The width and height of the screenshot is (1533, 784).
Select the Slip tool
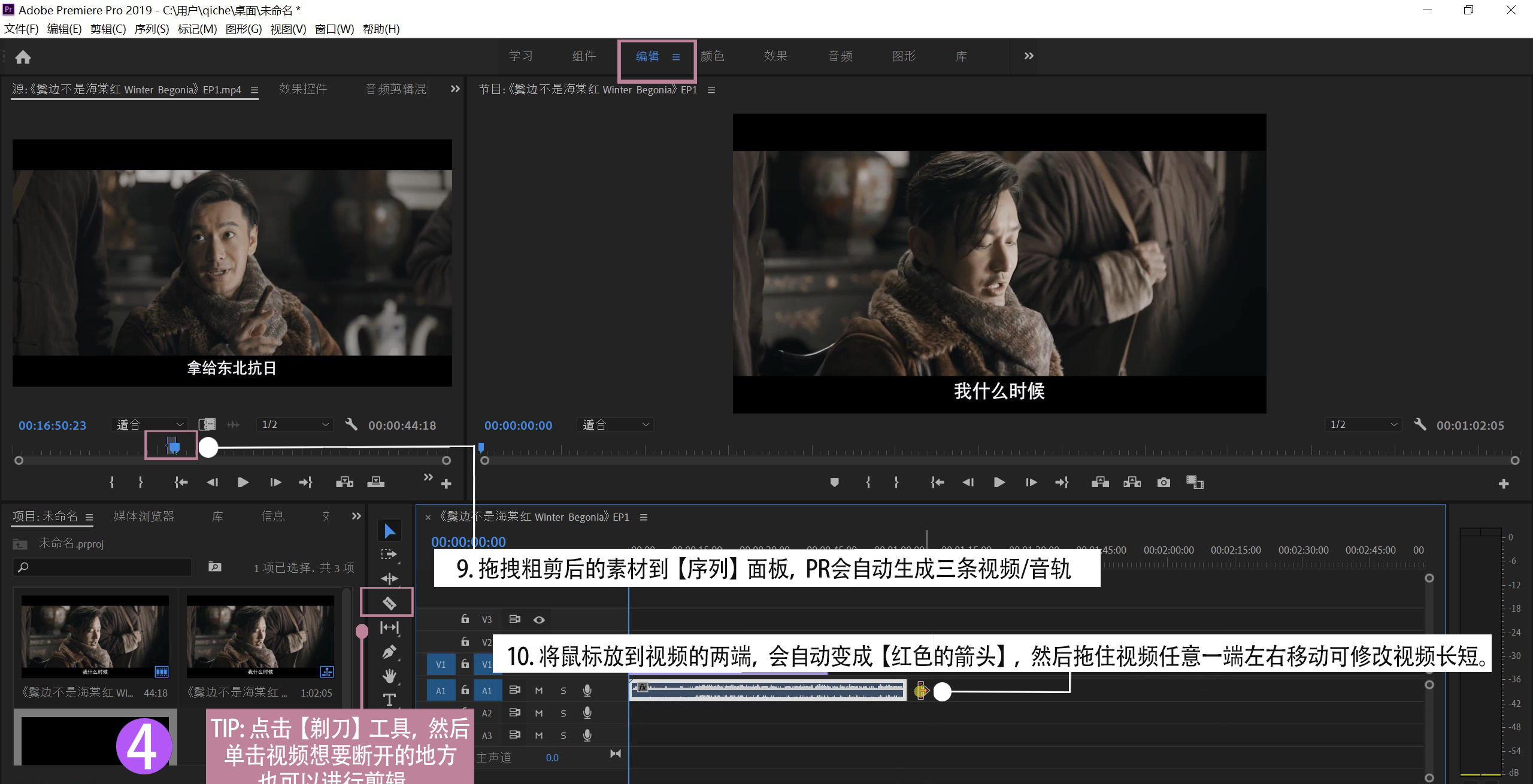389,627
